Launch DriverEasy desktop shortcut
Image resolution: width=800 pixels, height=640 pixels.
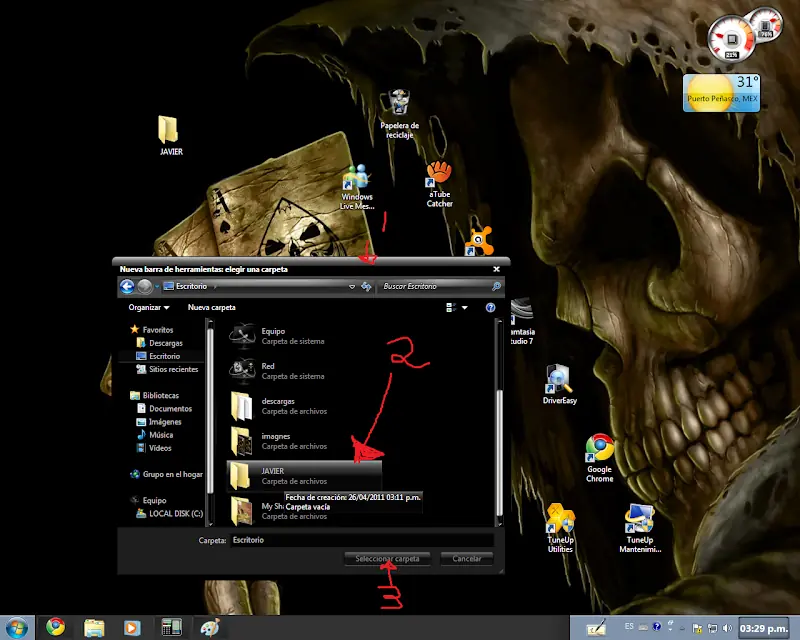point(559,384)
